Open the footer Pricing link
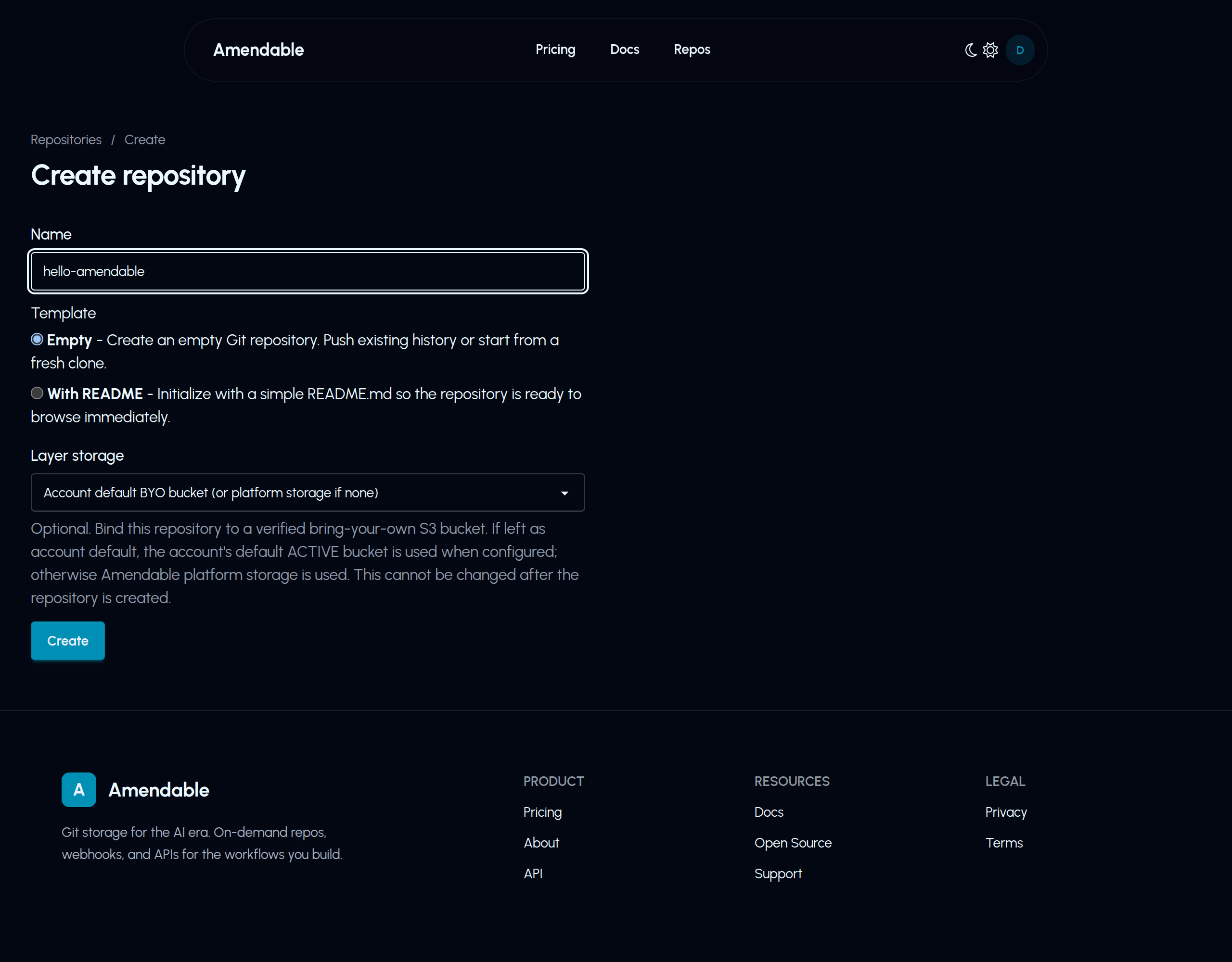This screenshot has height=962, width=1232. pyautogui.click(x=542, y=812)
